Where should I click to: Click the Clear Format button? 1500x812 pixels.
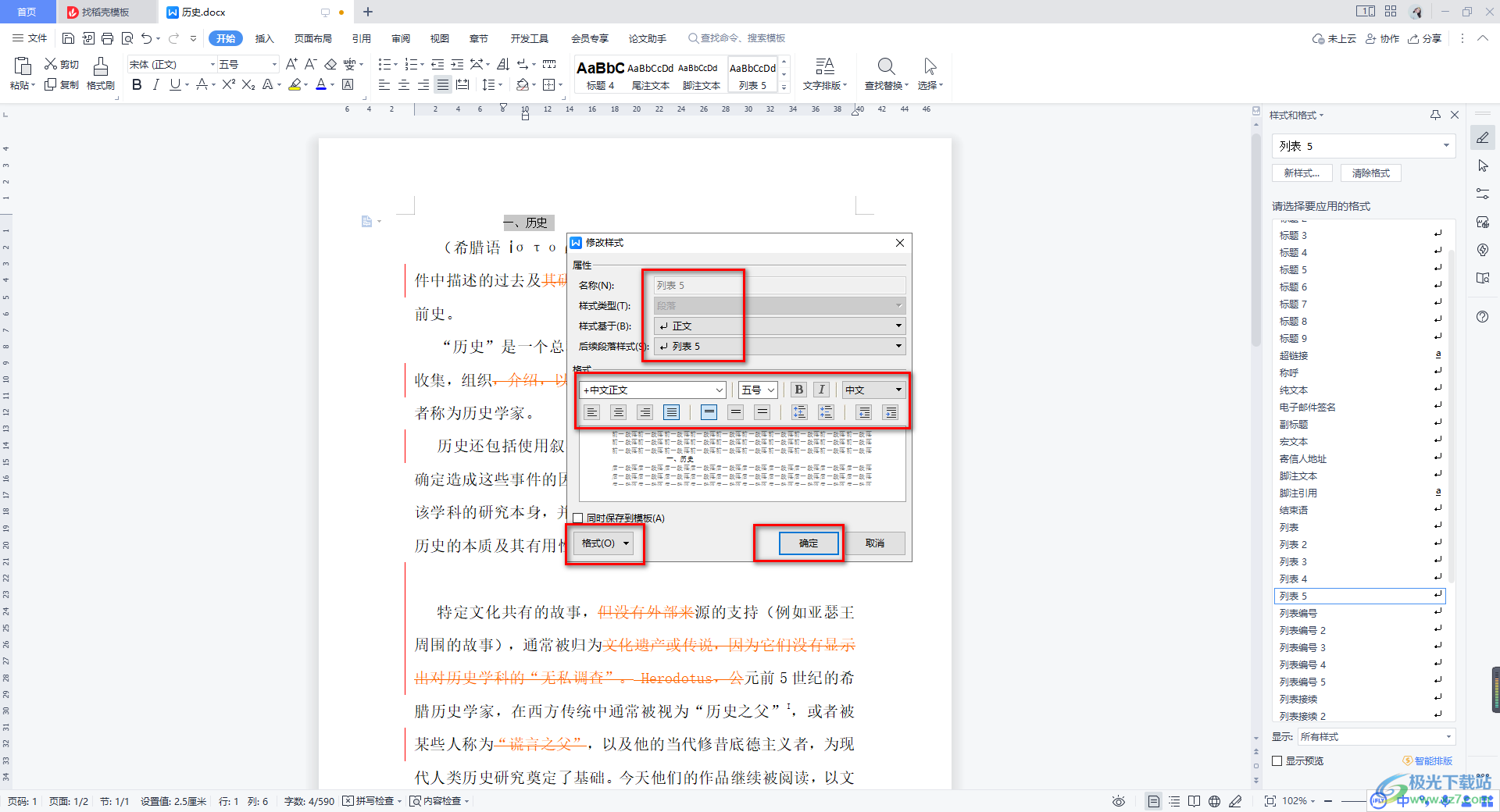point(1371,173)
